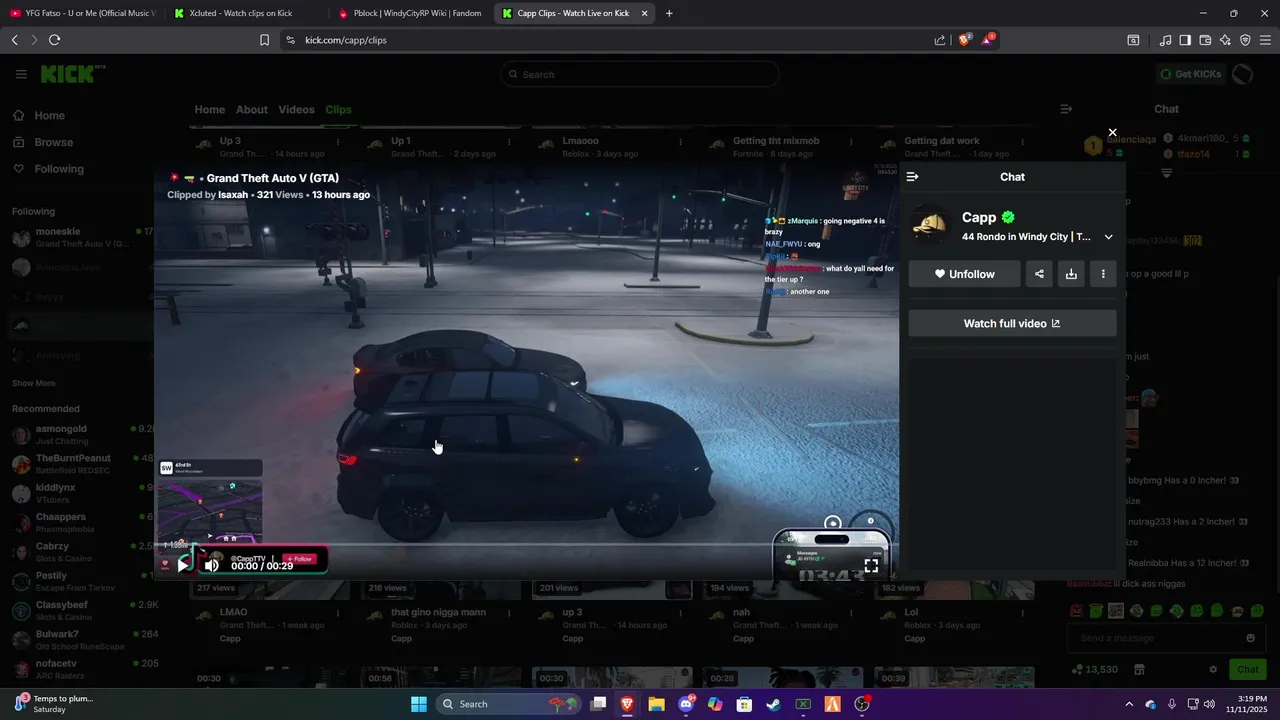This screenshot has height=720, width=1280.
Task: Open the Leo AI assistant icon
Action: tap(1225, 40)
